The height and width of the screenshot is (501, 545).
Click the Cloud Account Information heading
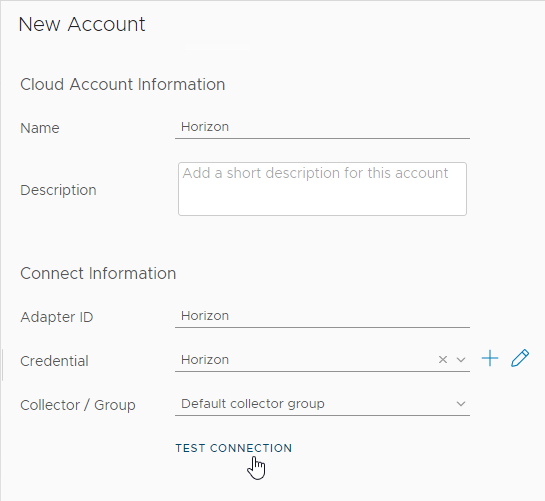click(122, 84)
